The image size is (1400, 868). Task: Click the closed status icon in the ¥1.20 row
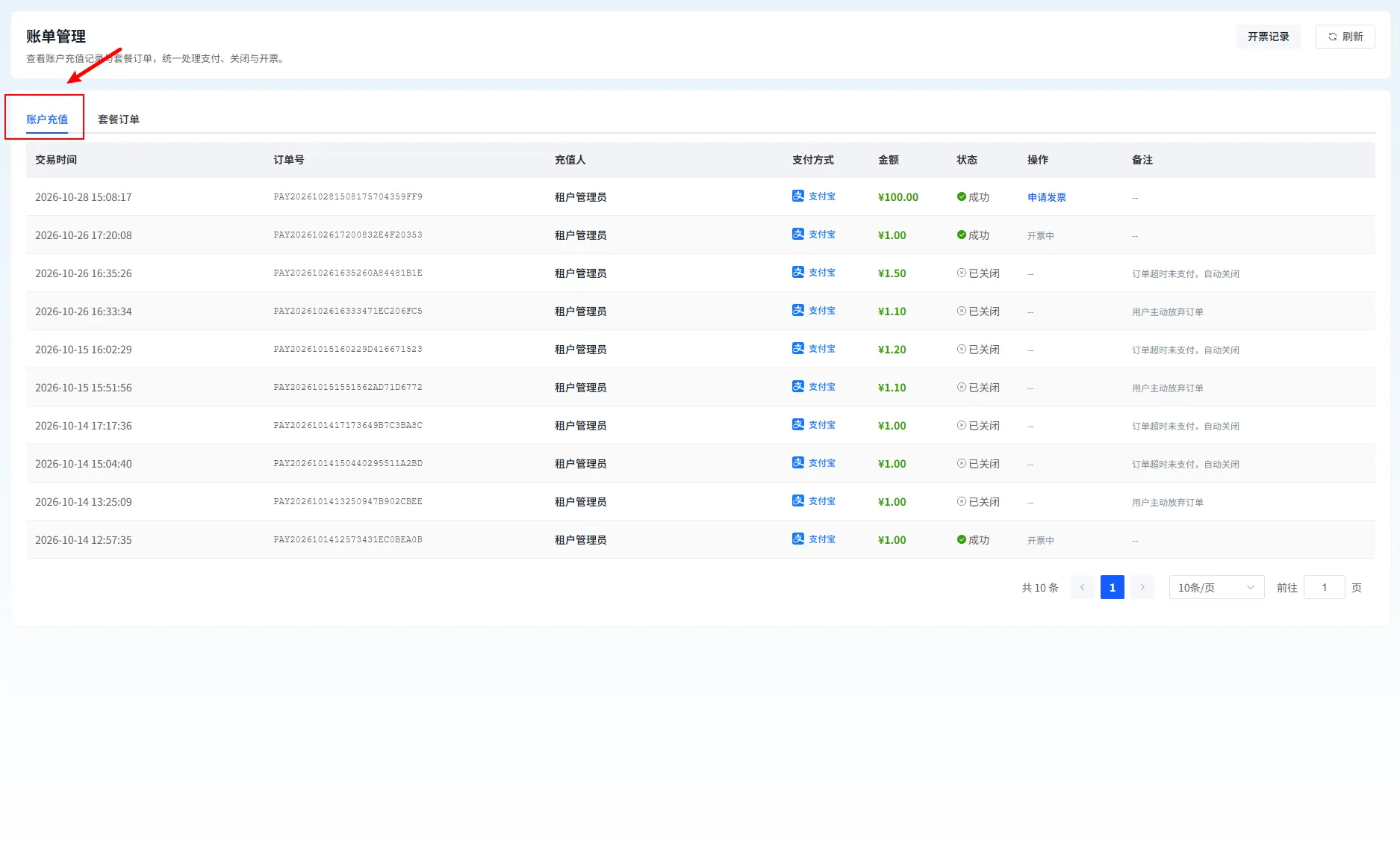point(962,350)
